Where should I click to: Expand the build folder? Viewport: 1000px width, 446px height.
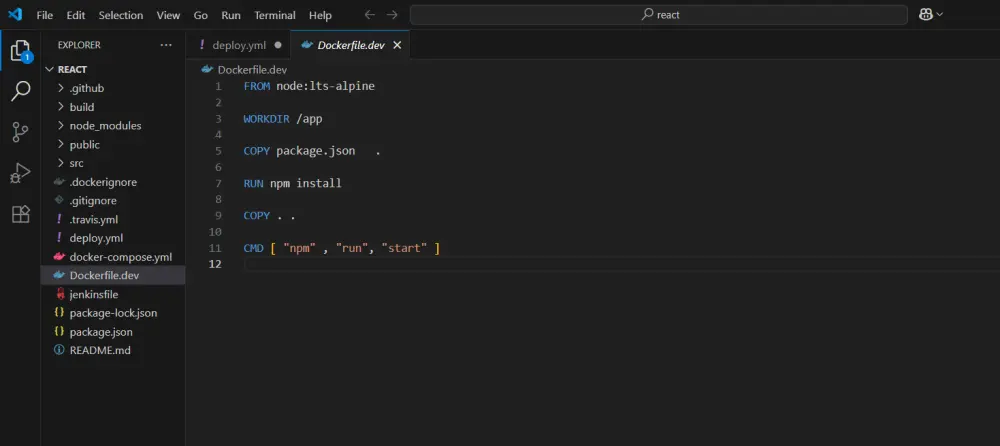point(61,107)
